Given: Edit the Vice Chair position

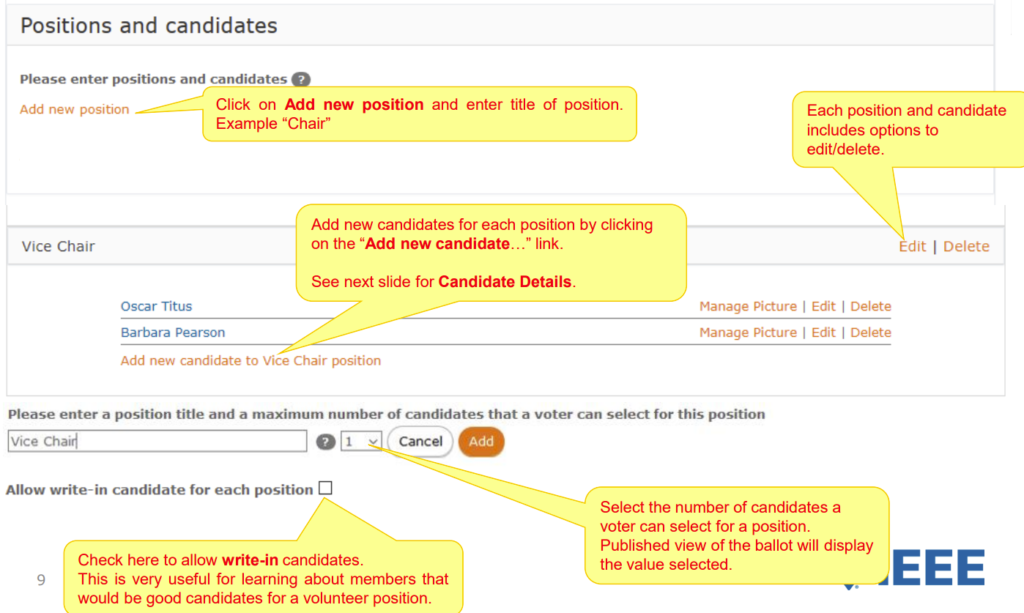Looking at the screenshot, I should (912, 245).
